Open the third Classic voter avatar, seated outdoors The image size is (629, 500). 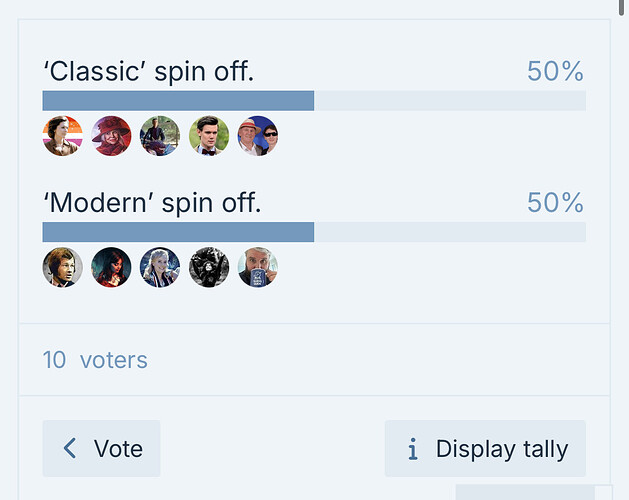pyautogui.click(x=160, y=136)
